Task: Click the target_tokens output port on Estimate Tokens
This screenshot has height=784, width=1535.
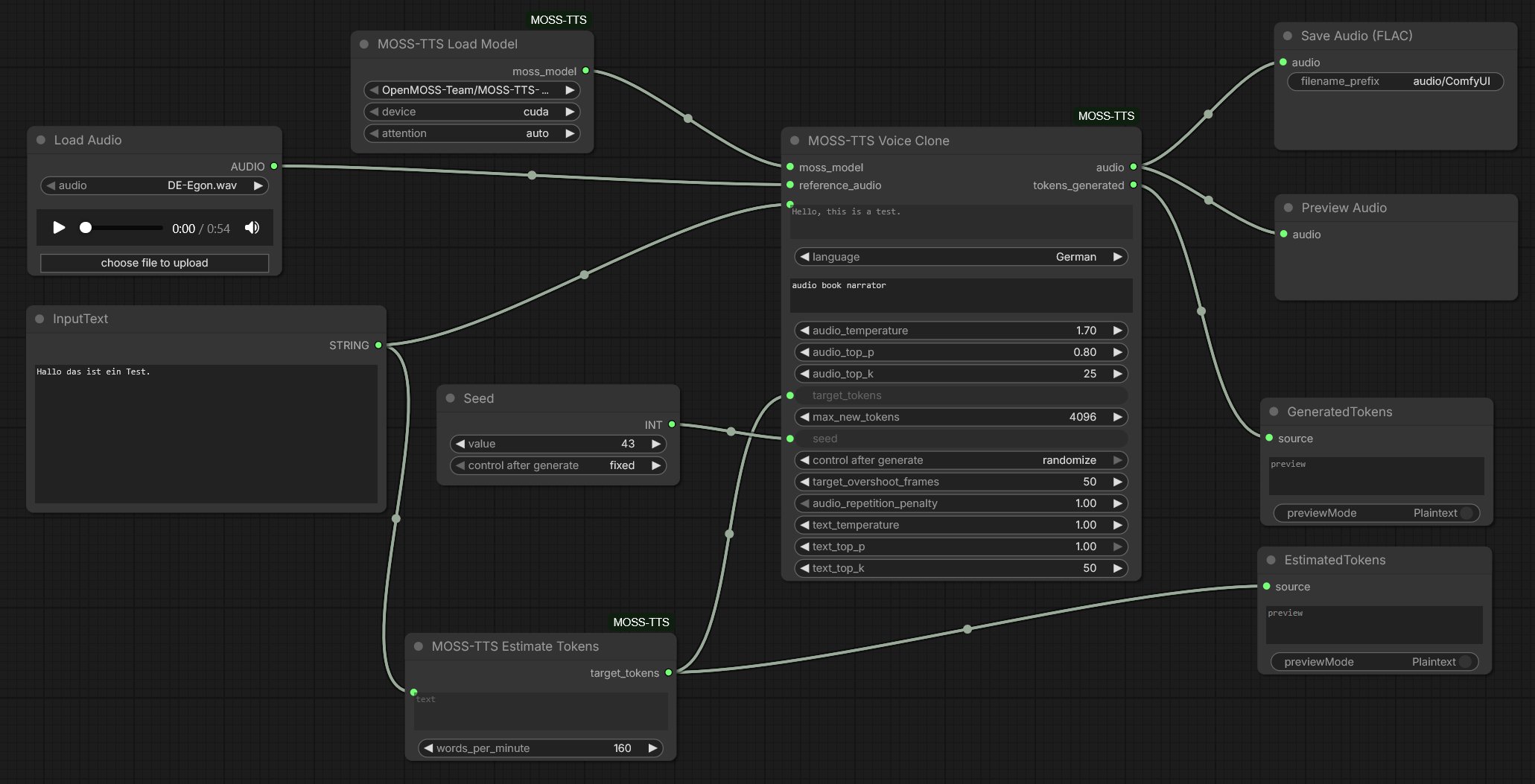Action: tap(668, 672)
